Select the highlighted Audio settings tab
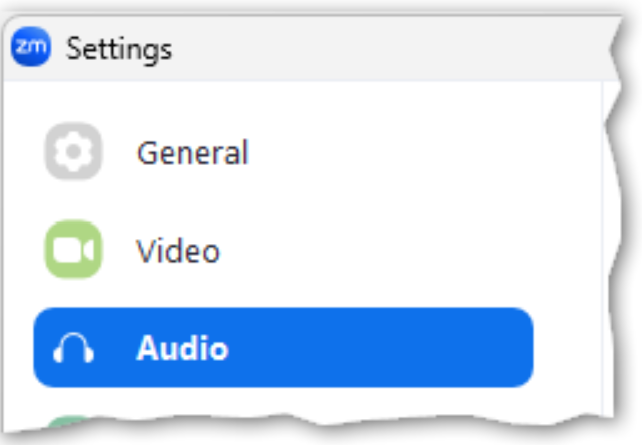This screenshot has width=642, height=445. point(283,348)
